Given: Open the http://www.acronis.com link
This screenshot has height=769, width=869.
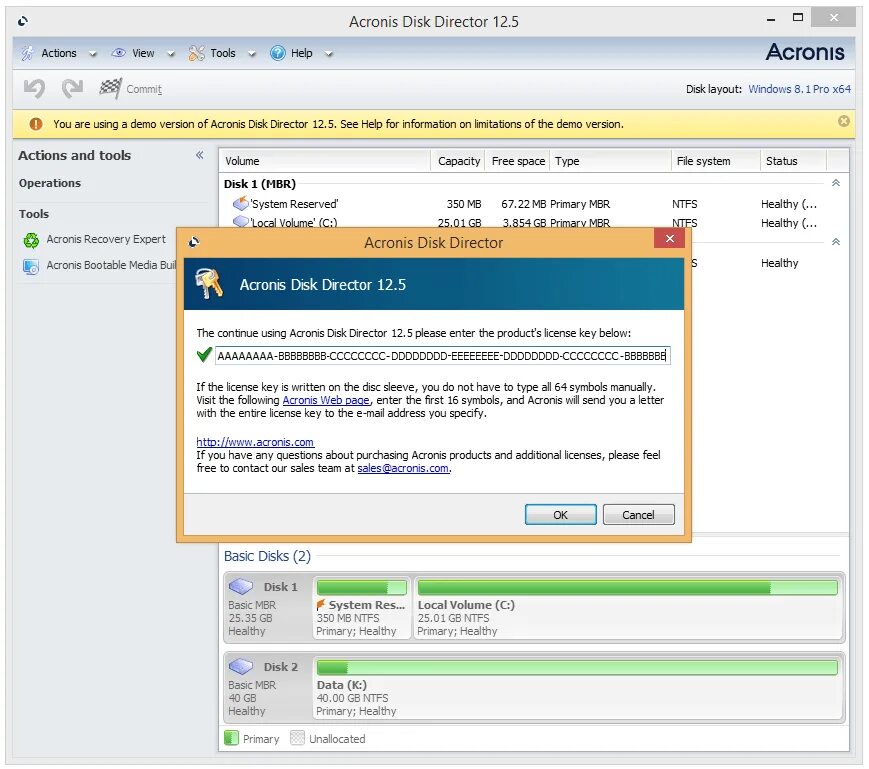Looking at the screenshot, I should pyautogui.click(x=255, y=442).
